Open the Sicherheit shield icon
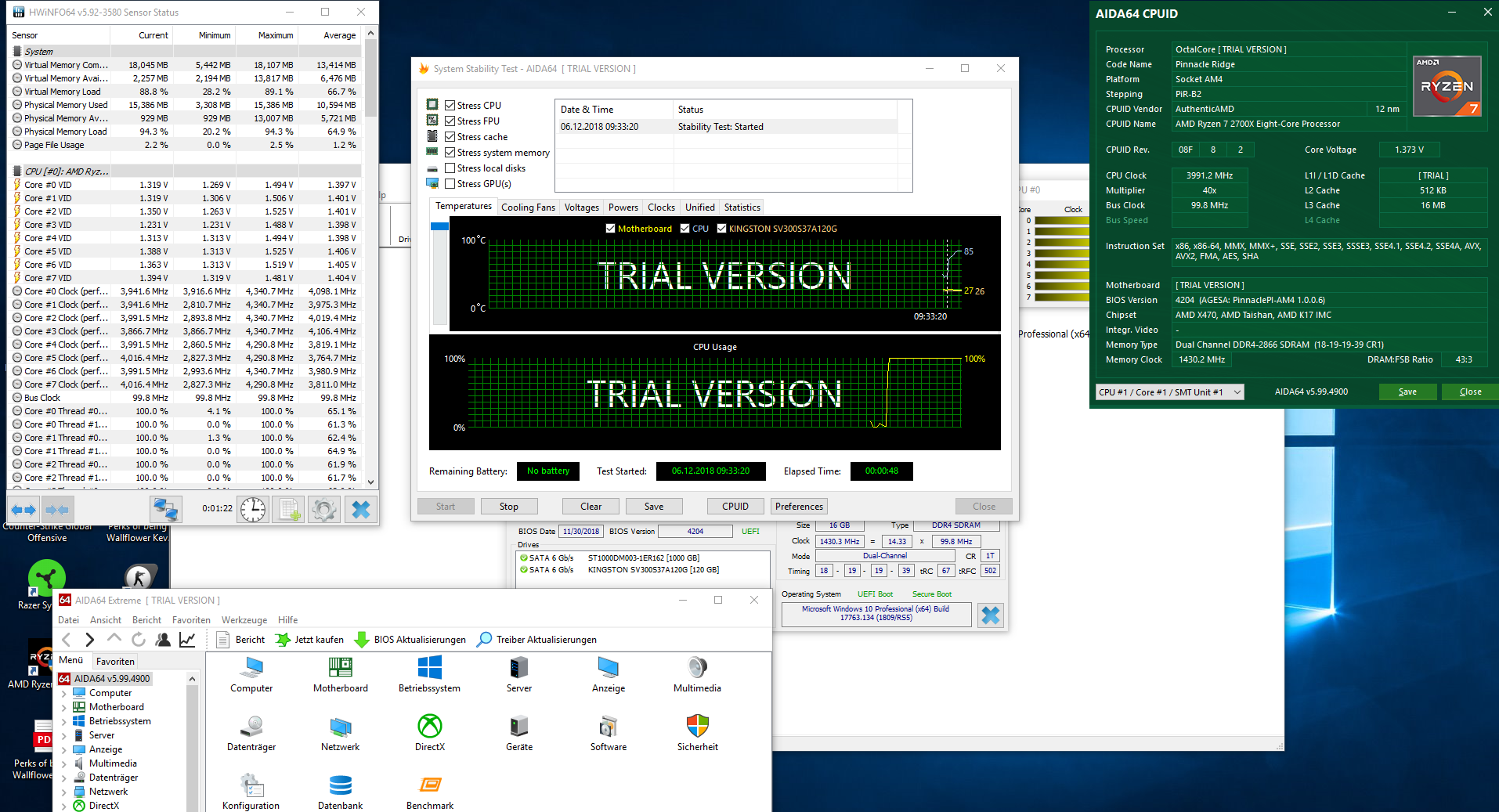 (x=697, y=734)
